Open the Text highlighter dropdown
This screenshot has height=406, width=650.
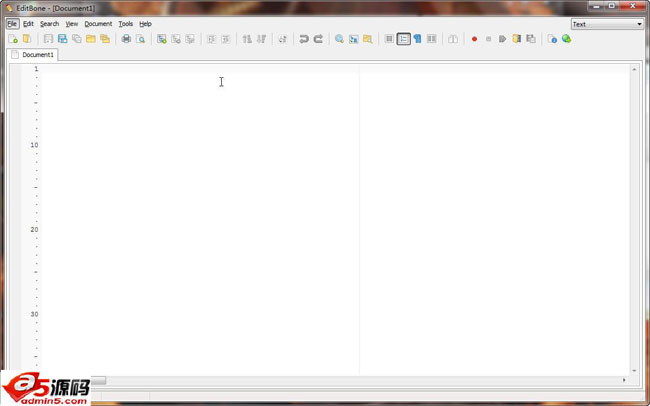[x=607, y=24]
